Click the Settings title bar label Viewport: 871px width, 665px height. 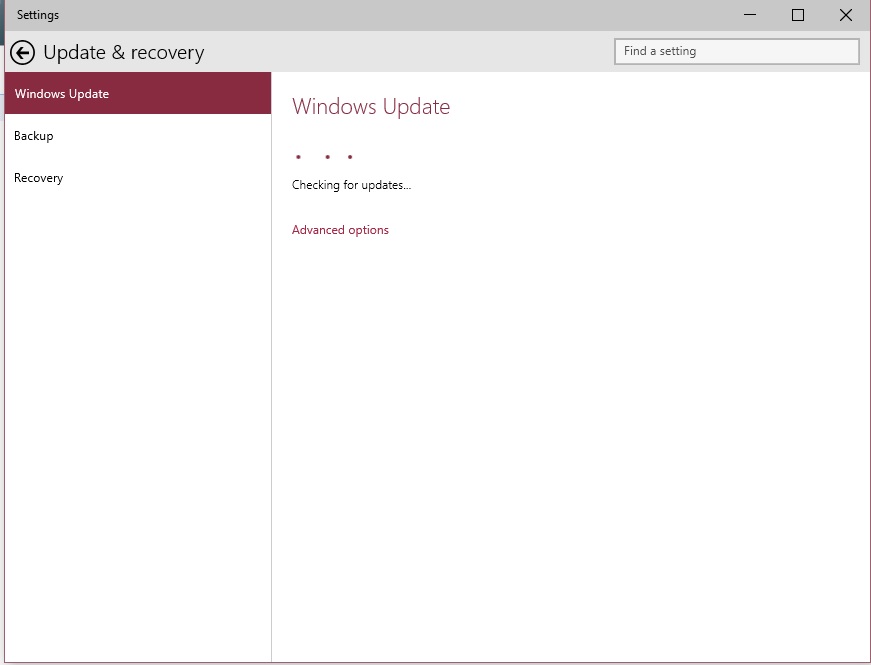pyautogui.click(x=38, y=15)
